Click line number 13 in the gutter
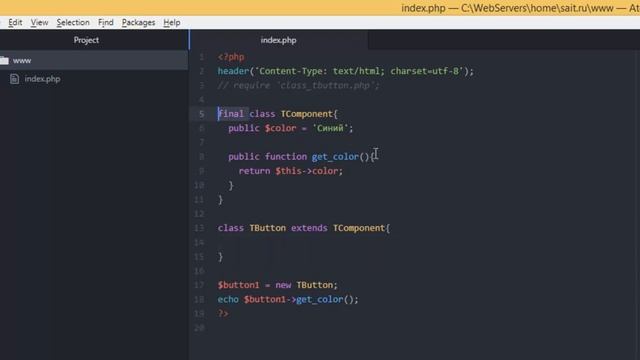 coord(199,228)
